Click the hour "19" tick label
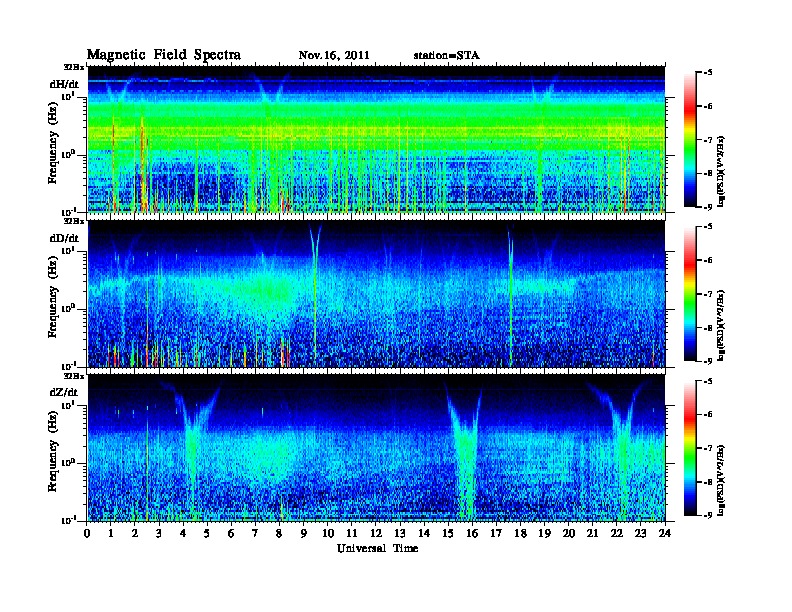The width and height of the screenshot is (792, 612). pos(544,534)
